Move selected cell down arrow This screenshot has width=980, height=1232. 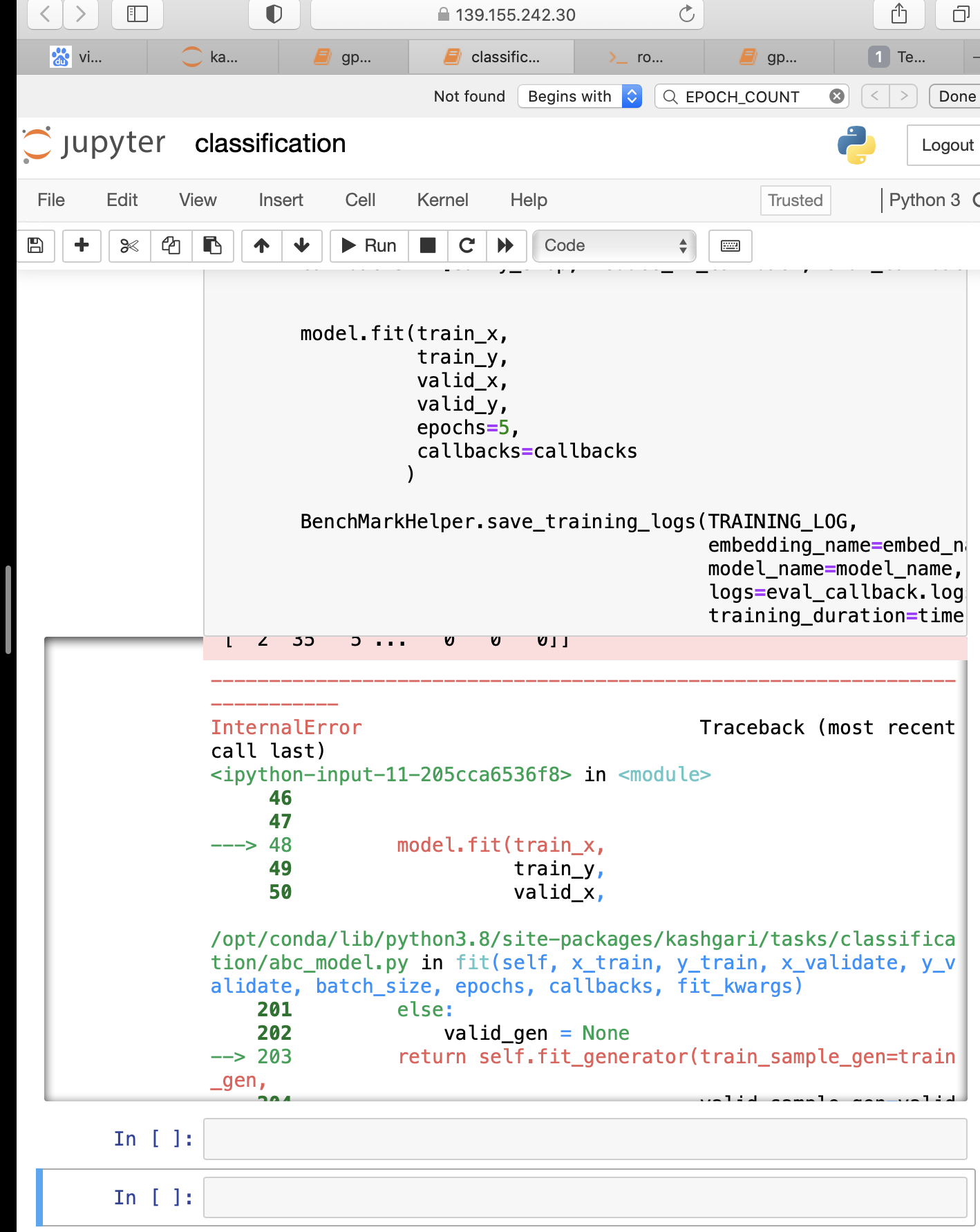click(x=301, y=245)
